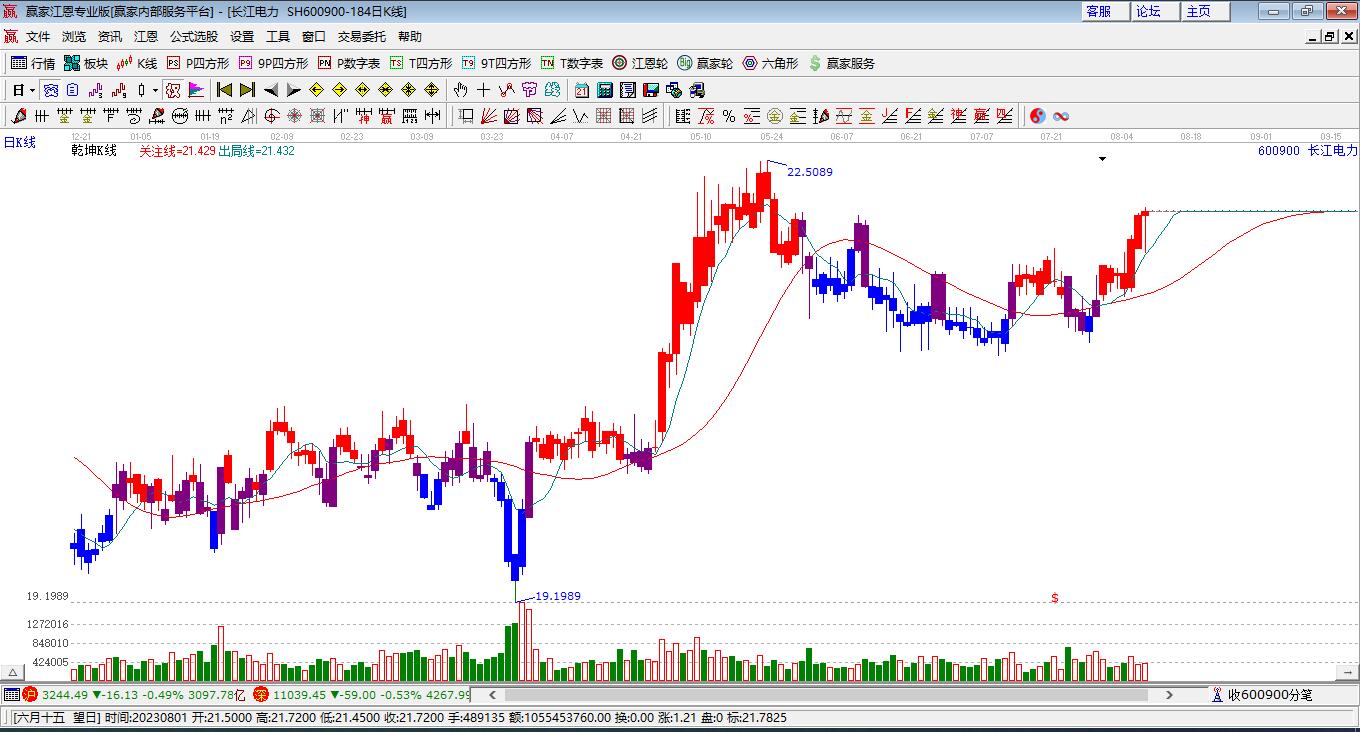Collapse the volume panel with bottom-left arrow
This screenshot has height=732, width=1360.
click(13, 673)
